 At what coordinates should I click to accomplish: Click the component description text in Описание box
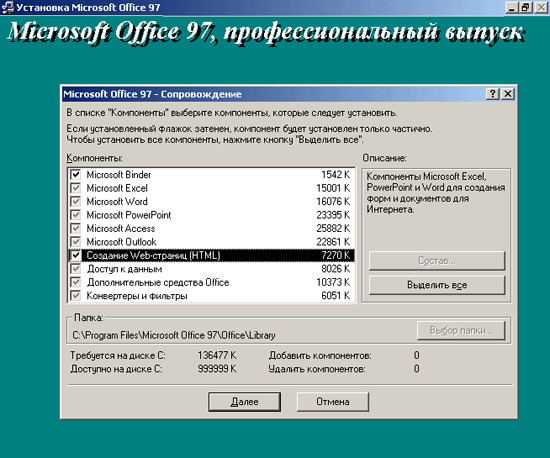pyautogui.click(x=436, y=193)
